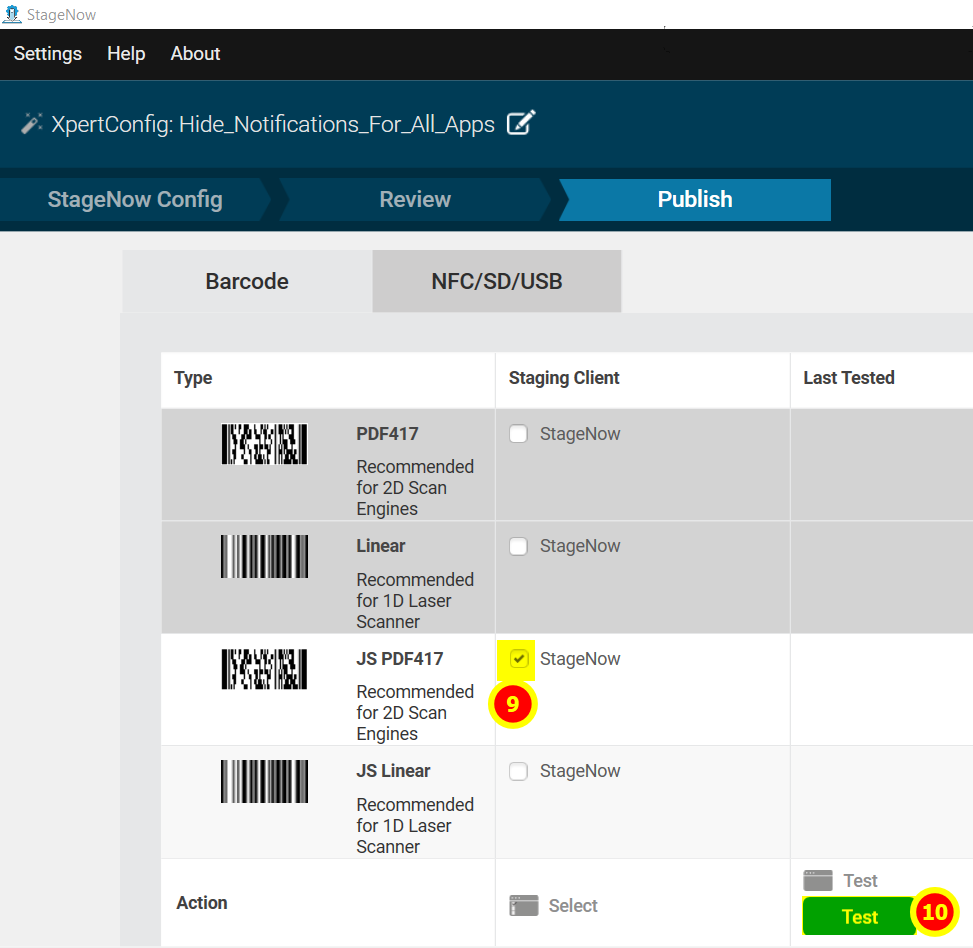Uncheck the JS PDF417 StageNow checkbox

[519, 659]
